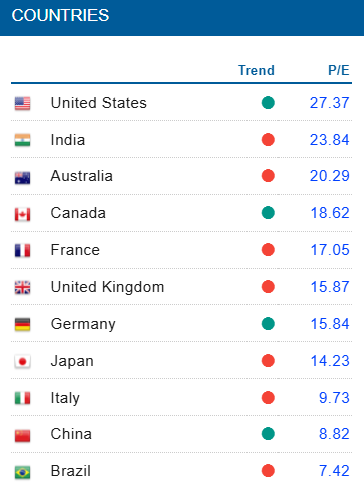Click the Brazil flag icon

point(22,472)
